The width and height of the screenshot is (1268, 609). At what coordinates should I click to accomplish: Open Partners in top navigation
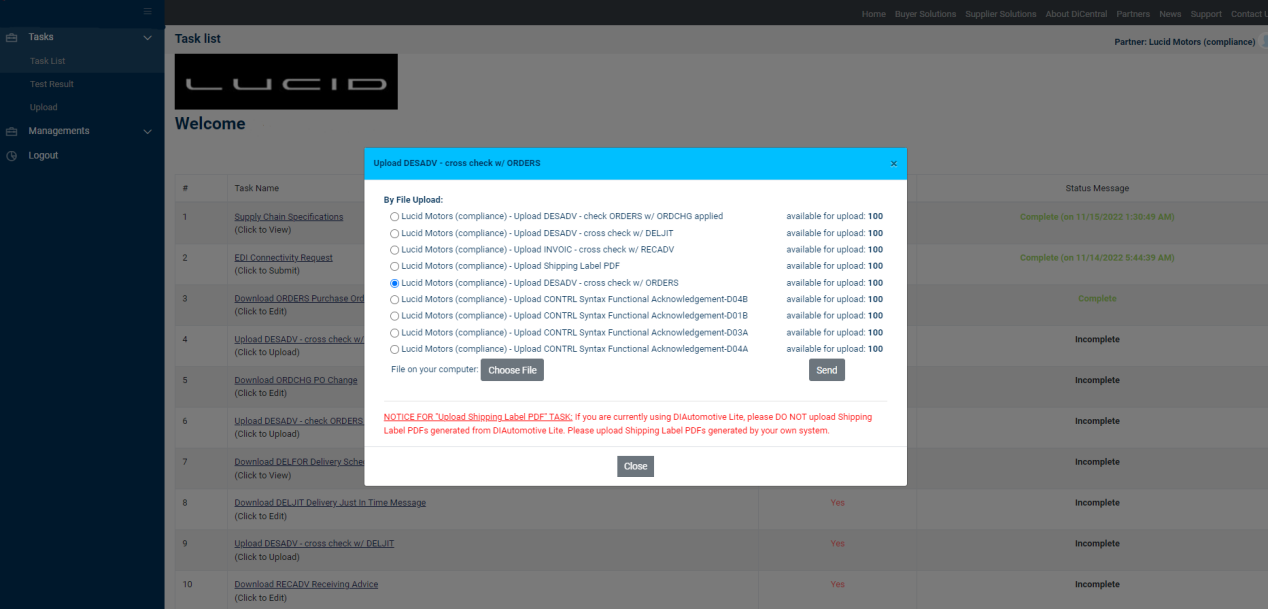click(1133, 14)
